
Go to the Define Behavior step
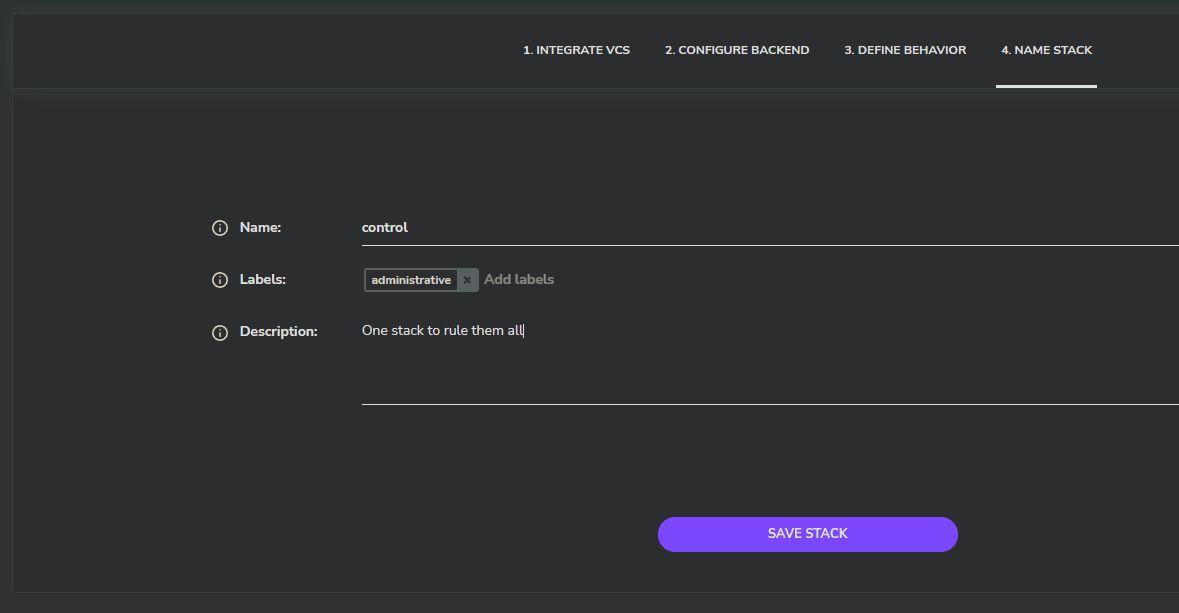point(905,50)
